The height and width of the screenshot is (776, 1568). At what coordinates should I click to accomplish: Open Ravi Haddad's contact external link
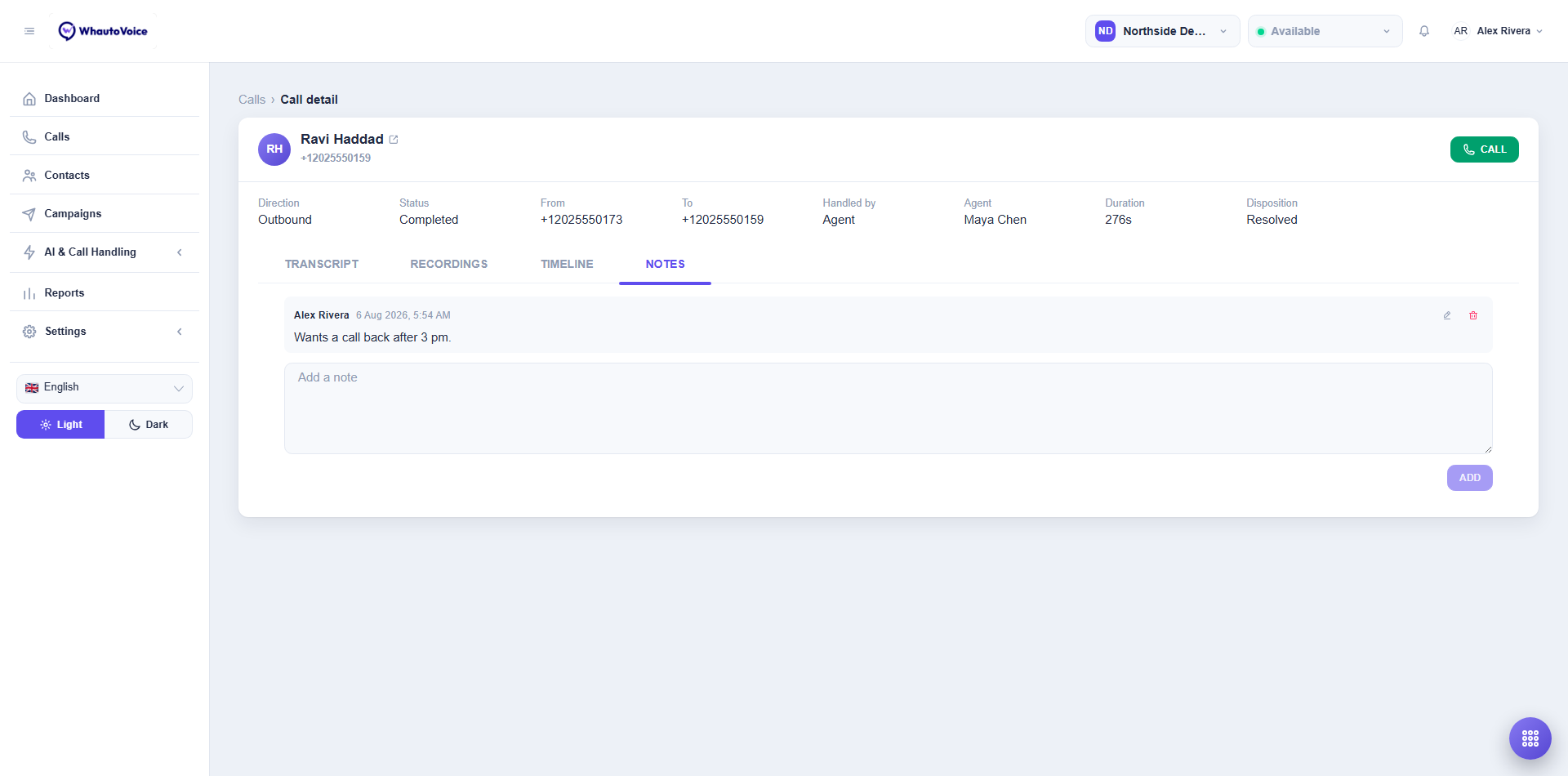(394, 140)
